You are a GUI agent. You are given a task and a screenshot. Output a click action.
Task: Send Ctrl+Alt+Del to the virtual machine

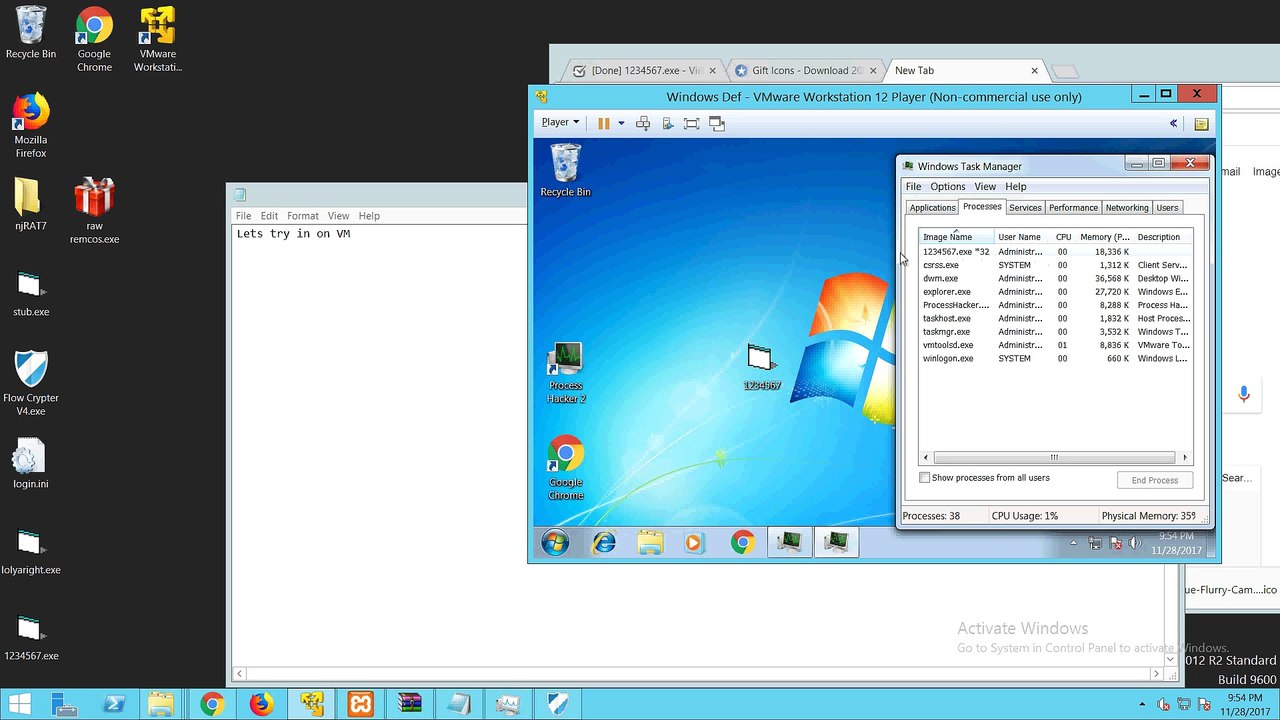(643, 123)
